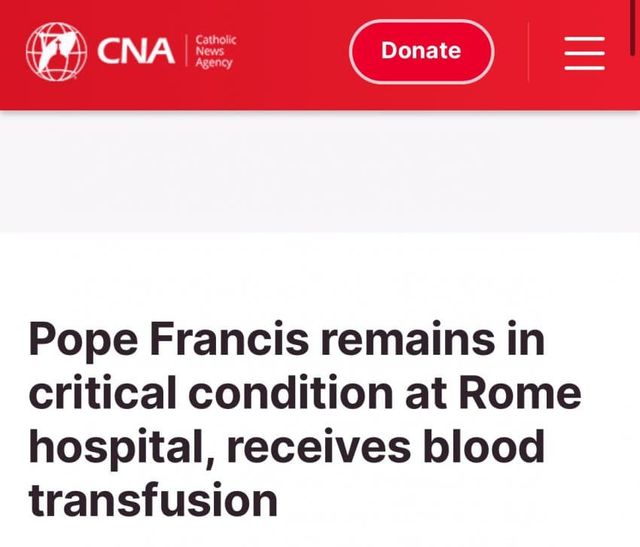This screenshot has height=547, width=640.
Task: Click the word "Rome" in headline
Action: click(x=522, y=393)
